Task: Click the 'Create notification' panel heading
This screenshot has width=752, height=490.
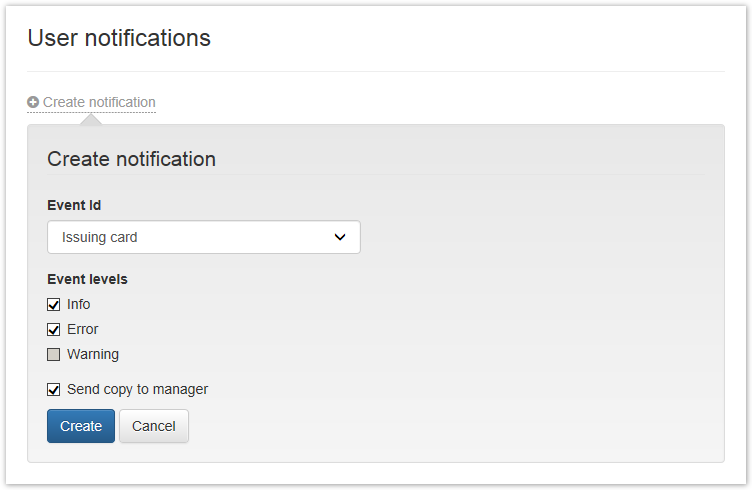Action: (x=131, y=159)
